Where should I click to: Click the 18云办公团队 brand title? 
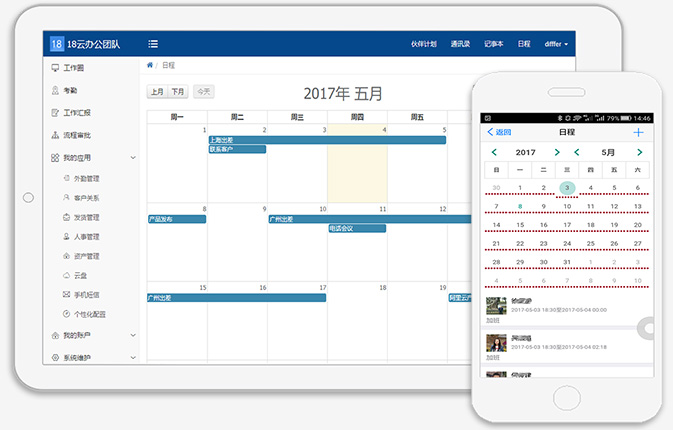[94, 44]
